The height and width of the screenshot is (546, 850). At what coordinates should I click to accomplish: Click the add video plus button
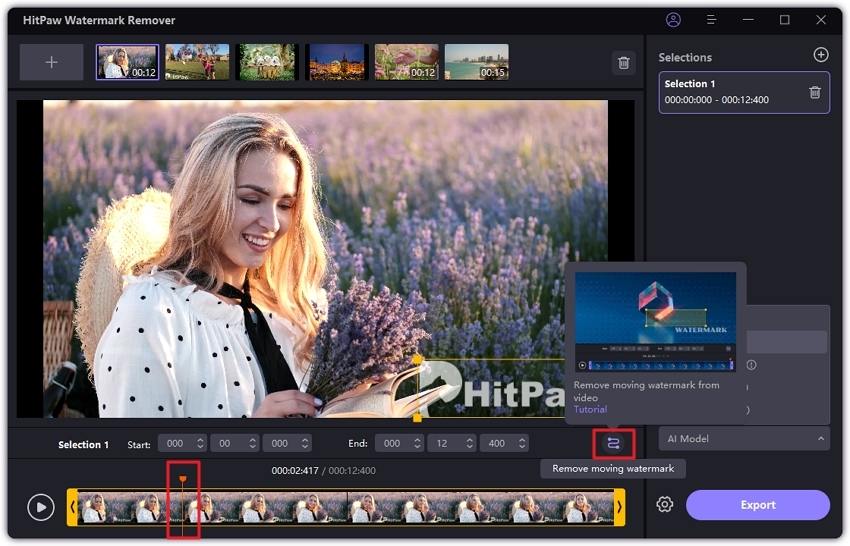tap(52, 62)
